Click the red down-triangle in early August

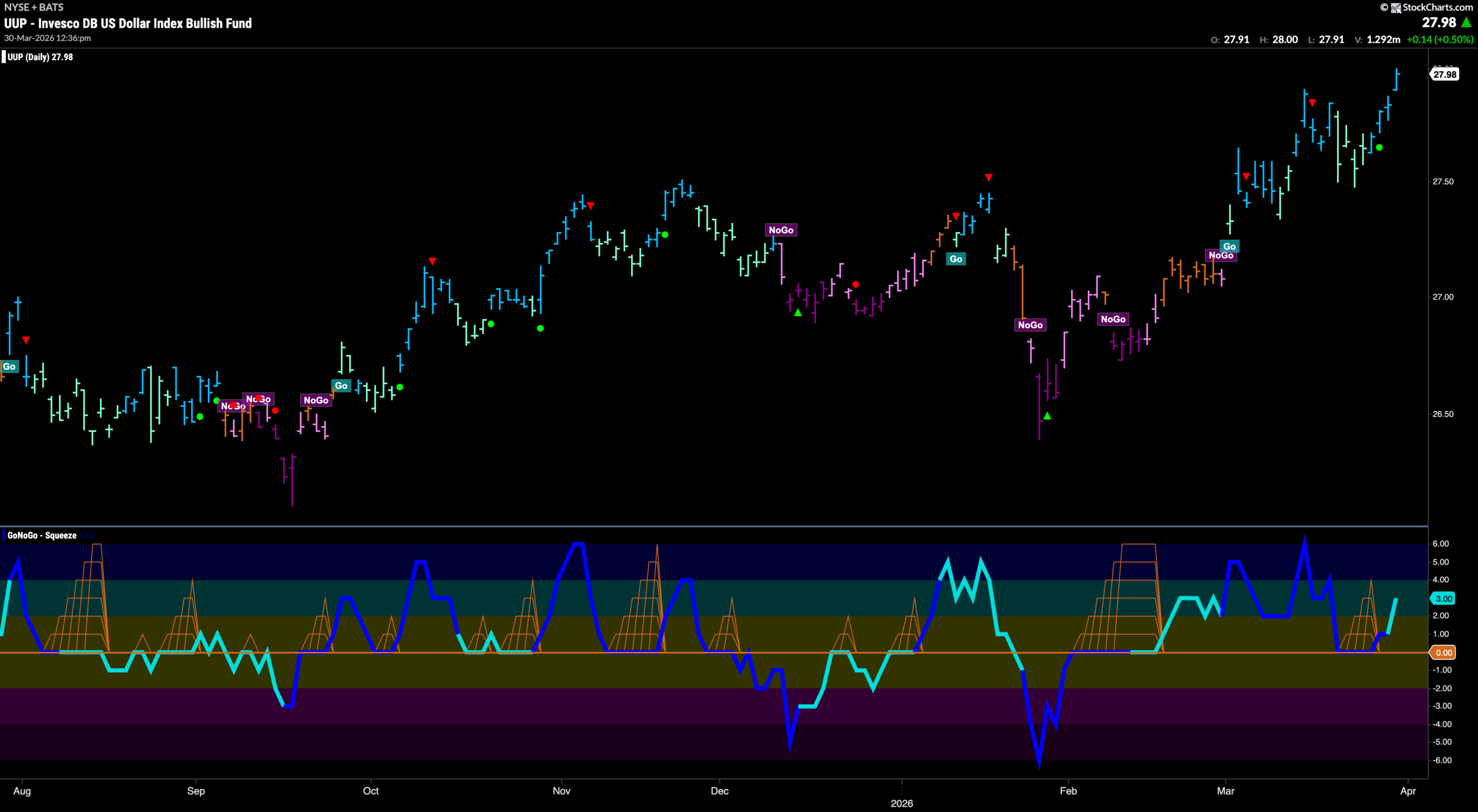coord(25,340)
